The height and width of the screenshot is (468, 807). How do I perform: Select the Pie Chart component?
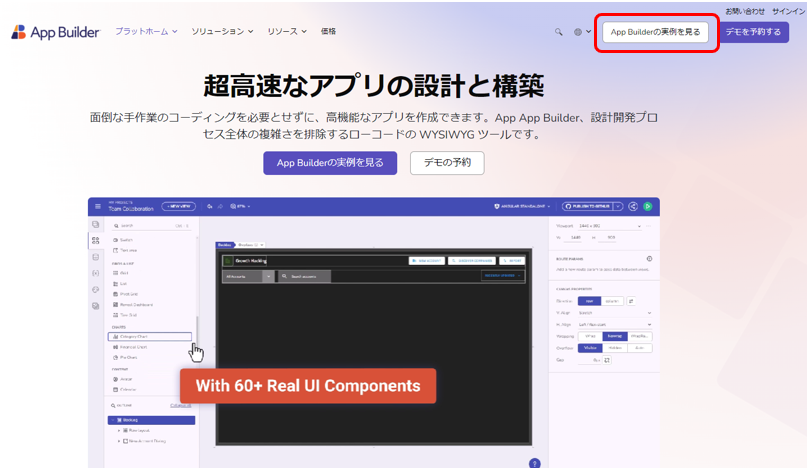(x=125, y=357)
